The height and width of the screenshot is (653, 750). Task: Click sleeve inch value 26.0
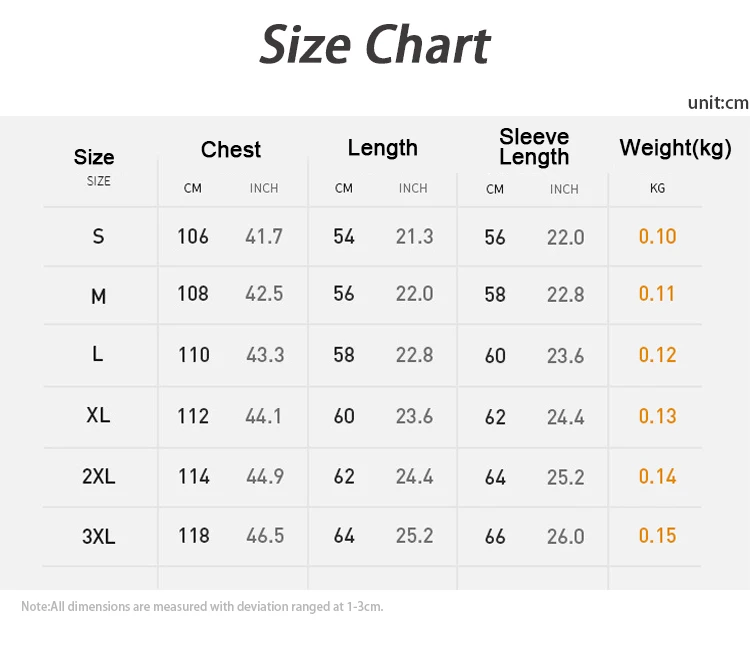coord(565,537)
